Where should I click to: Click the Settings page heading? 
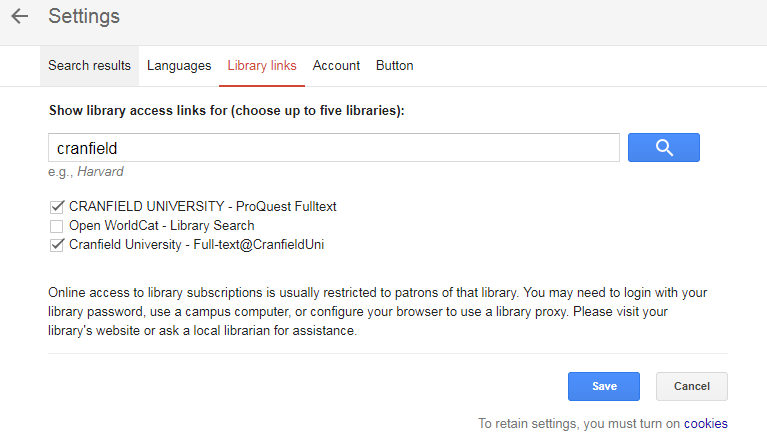click(x=84, y=17)
